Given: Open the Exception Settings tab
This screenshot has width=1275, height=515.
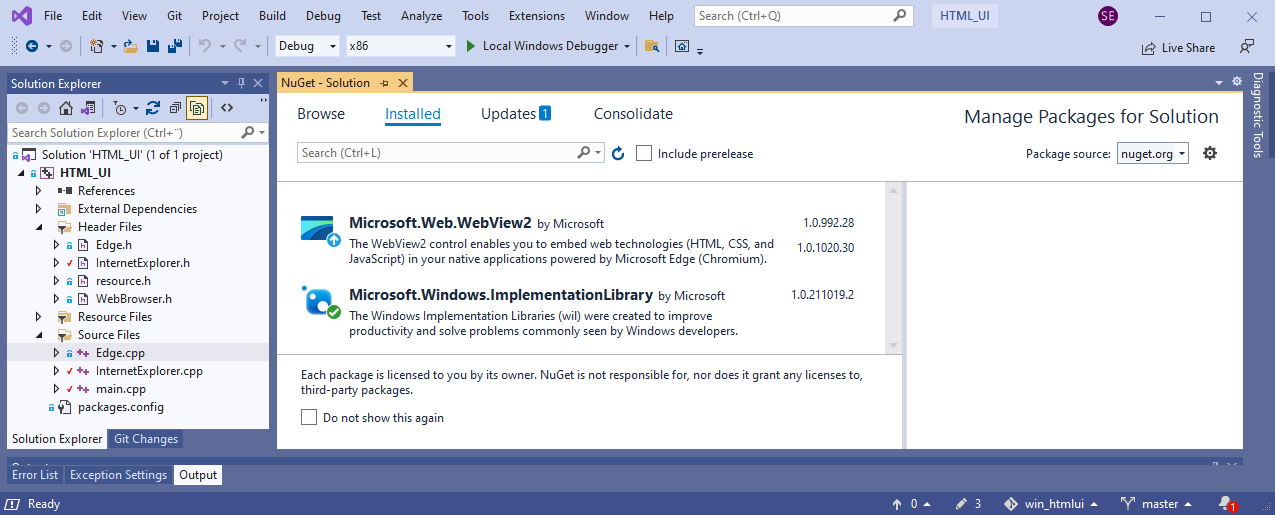Looking at the screenshot, I should [x=118, y=475].
